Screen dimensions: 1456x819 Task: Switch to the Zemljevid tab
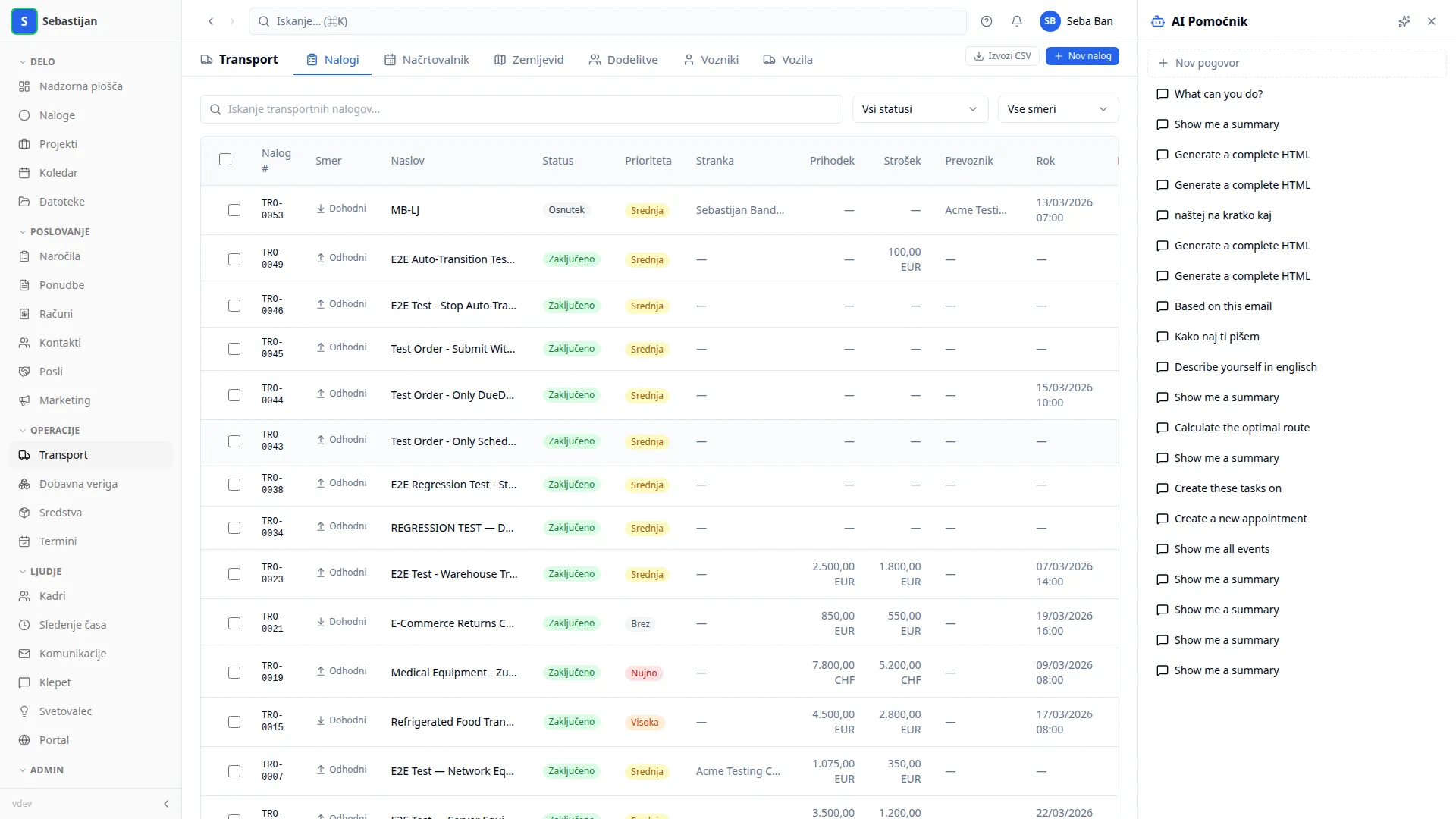(x=529, y=59)
